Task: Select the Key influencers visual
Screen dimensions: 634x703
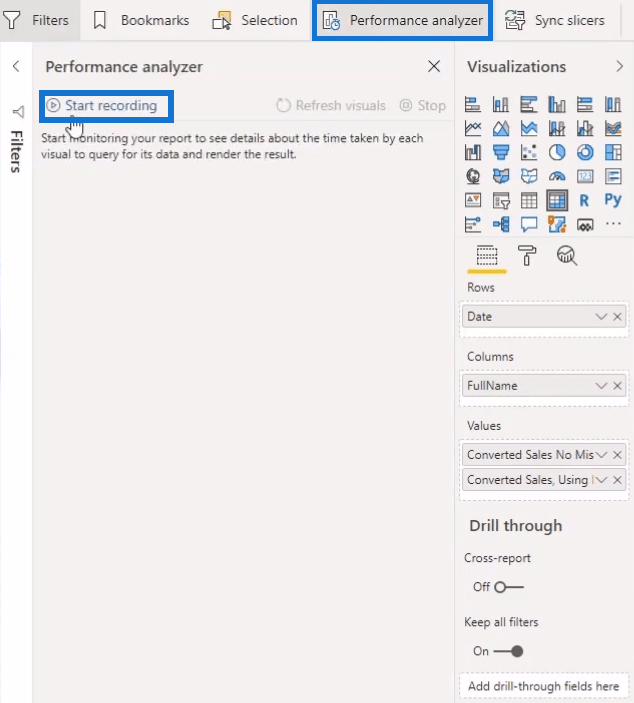Action: [x=473, y=224]
